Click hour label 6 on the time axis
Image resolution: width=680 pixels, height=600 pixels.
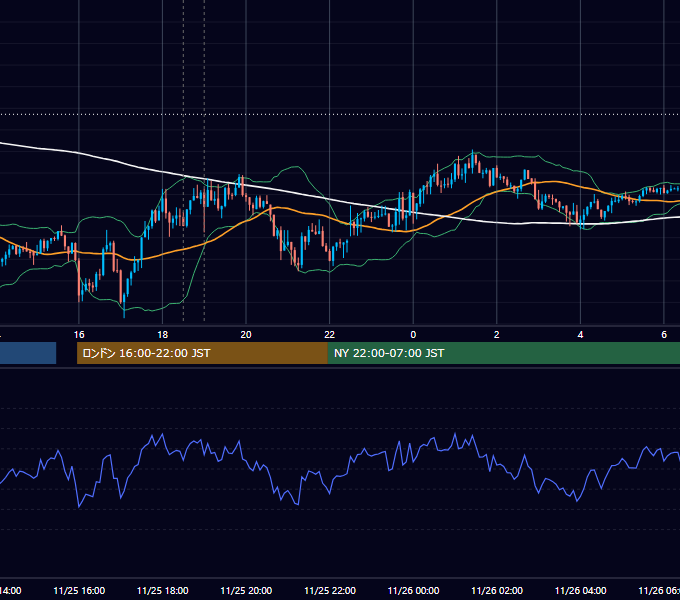[664, 335]
